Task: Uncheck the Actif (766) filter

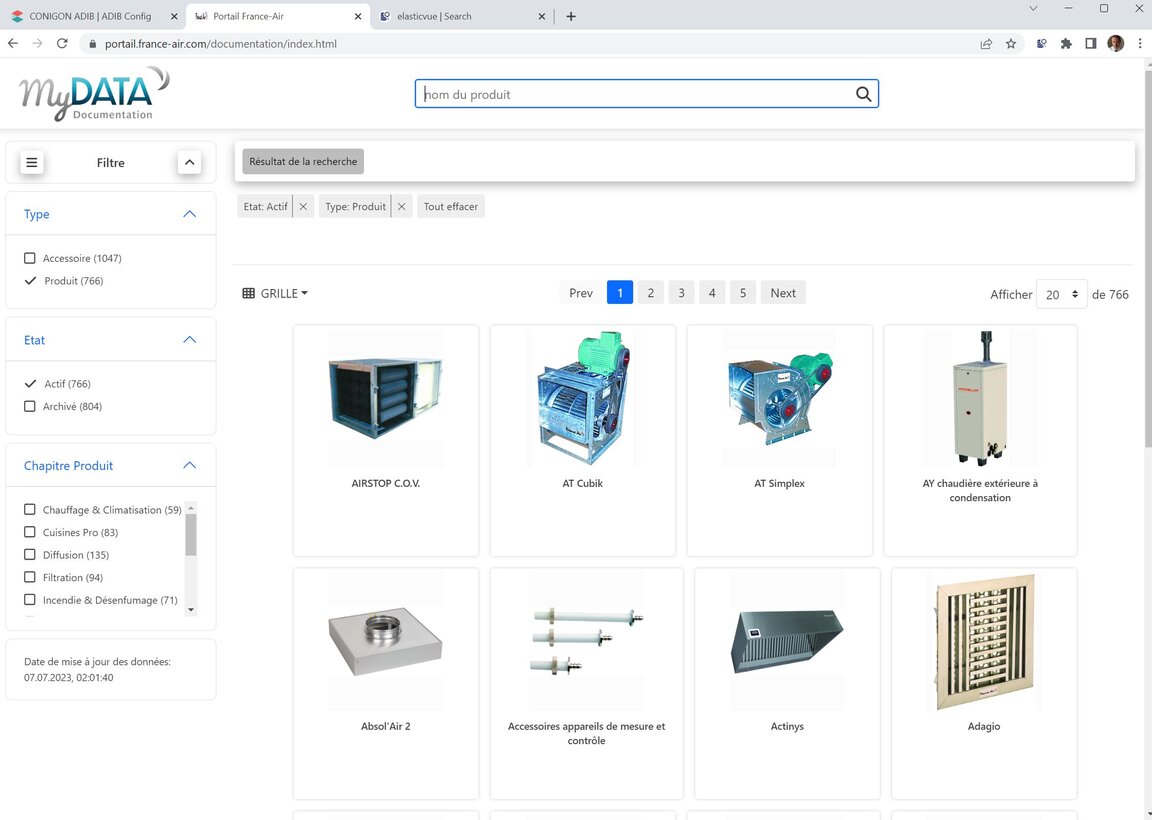Action: (x=30, y=384)
